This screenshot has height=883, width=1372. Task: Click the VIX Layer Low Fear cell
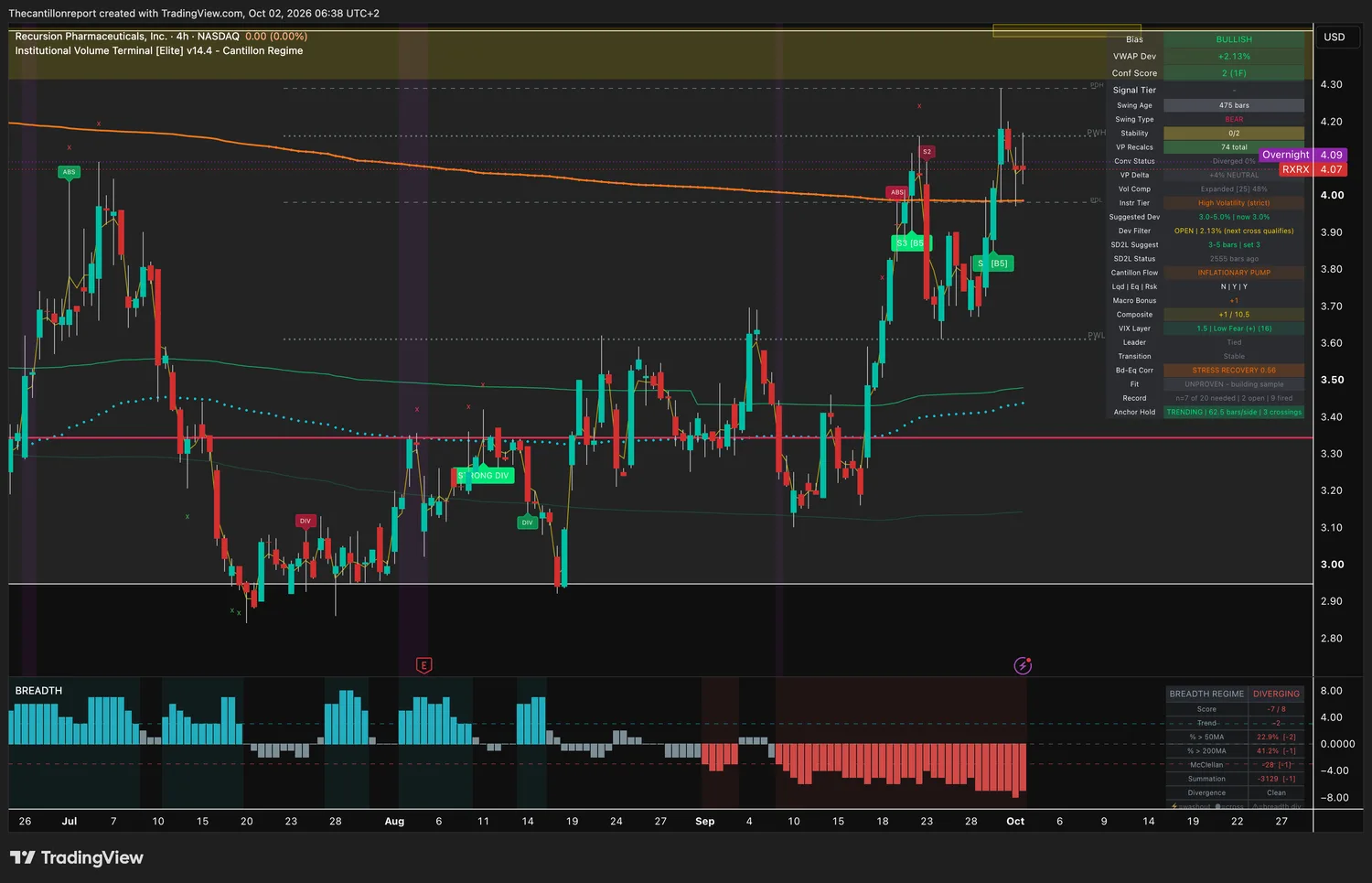pos(1234,328)
